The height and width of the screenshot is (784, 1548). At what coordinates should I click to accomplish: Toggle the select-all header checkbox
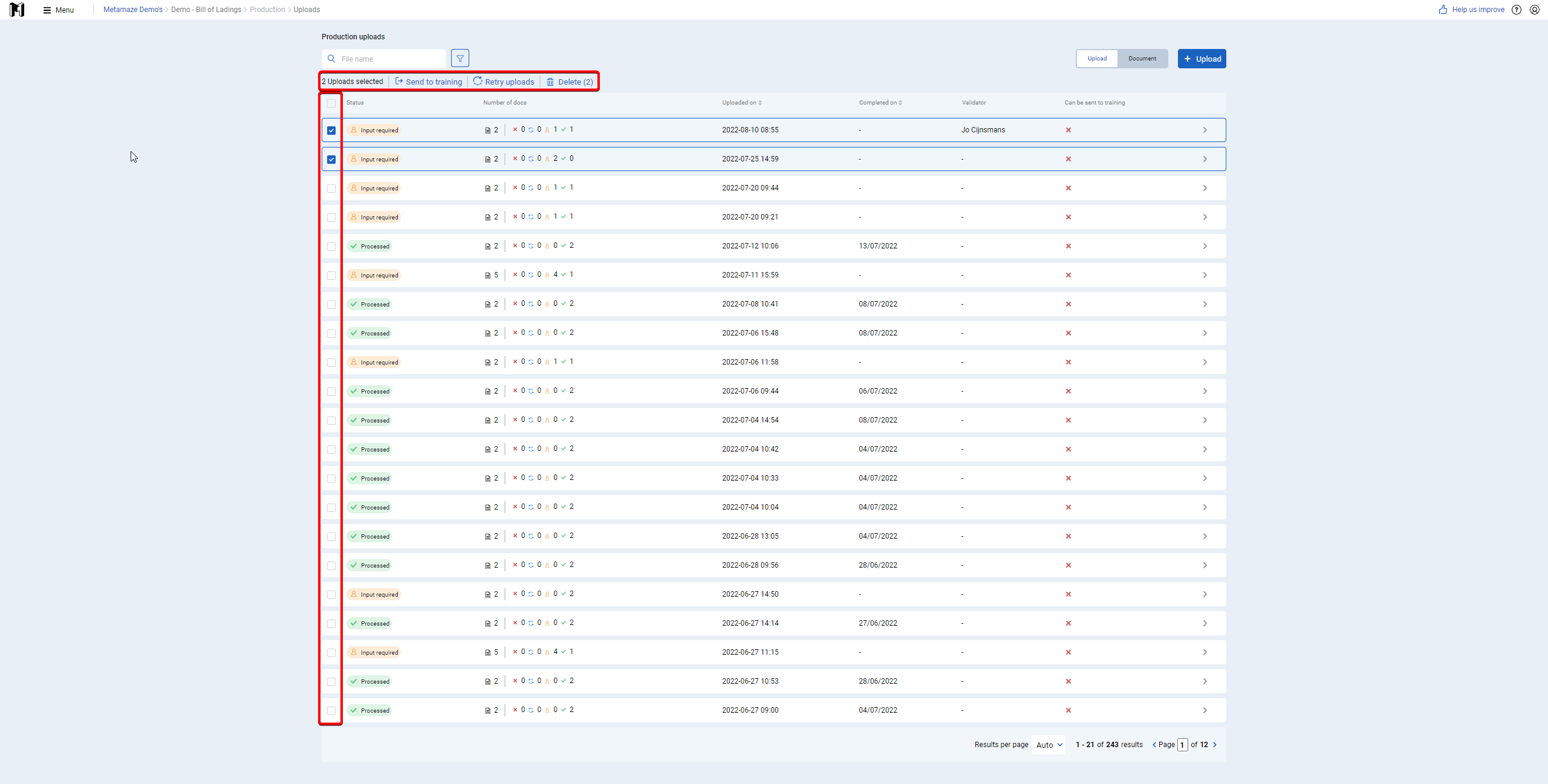(x=331, y=103)
